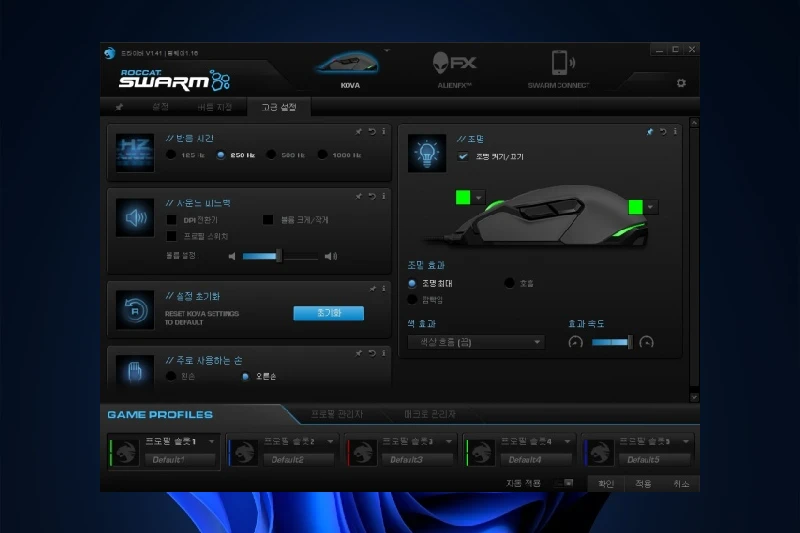Image resolution: width=800 pixels, height=533 pixels.
Task: Open Swarm Connect phone icon
Action: pos(559,65)
